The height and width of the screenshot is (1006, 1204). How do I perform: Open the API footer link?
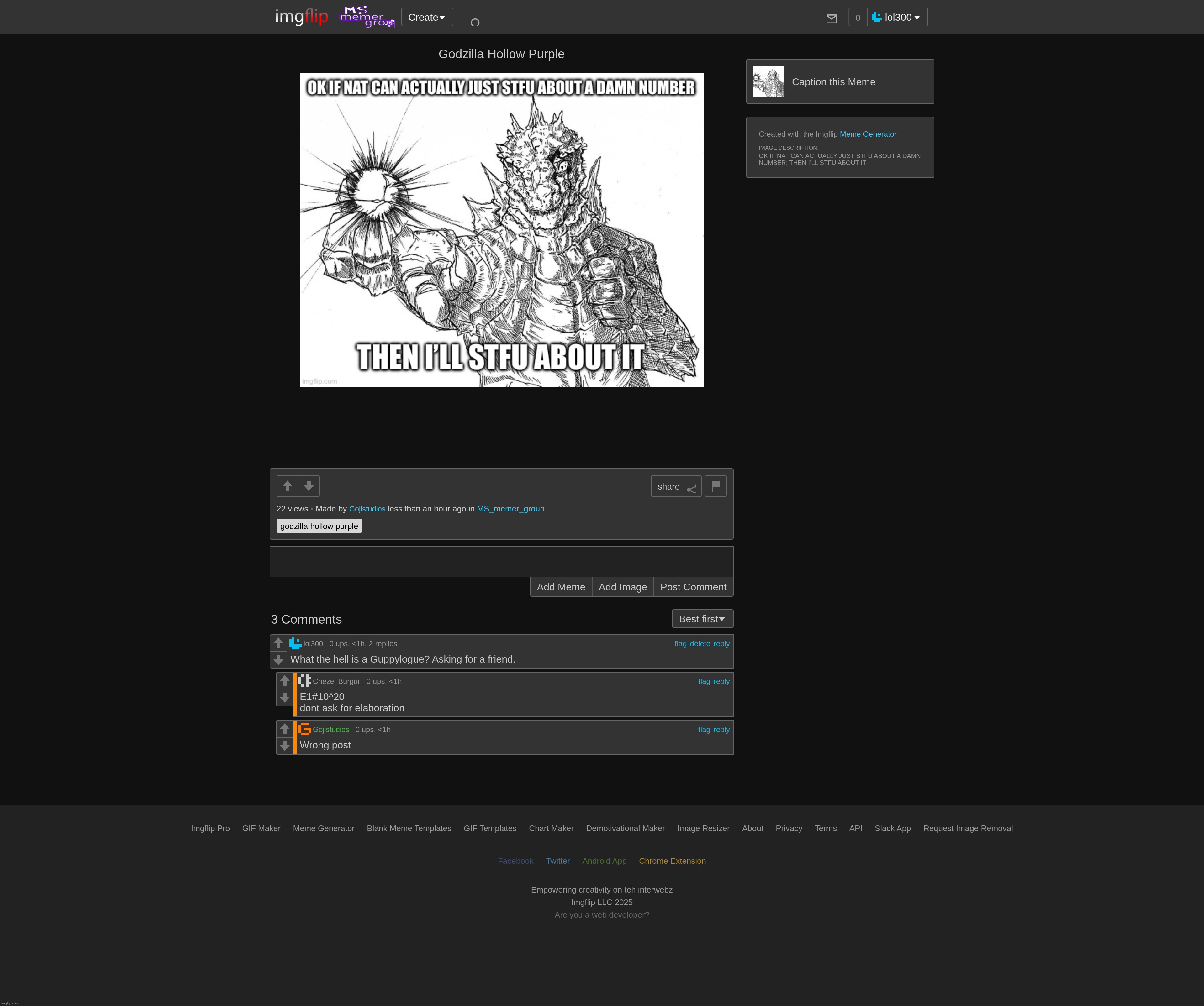(855, 828)
